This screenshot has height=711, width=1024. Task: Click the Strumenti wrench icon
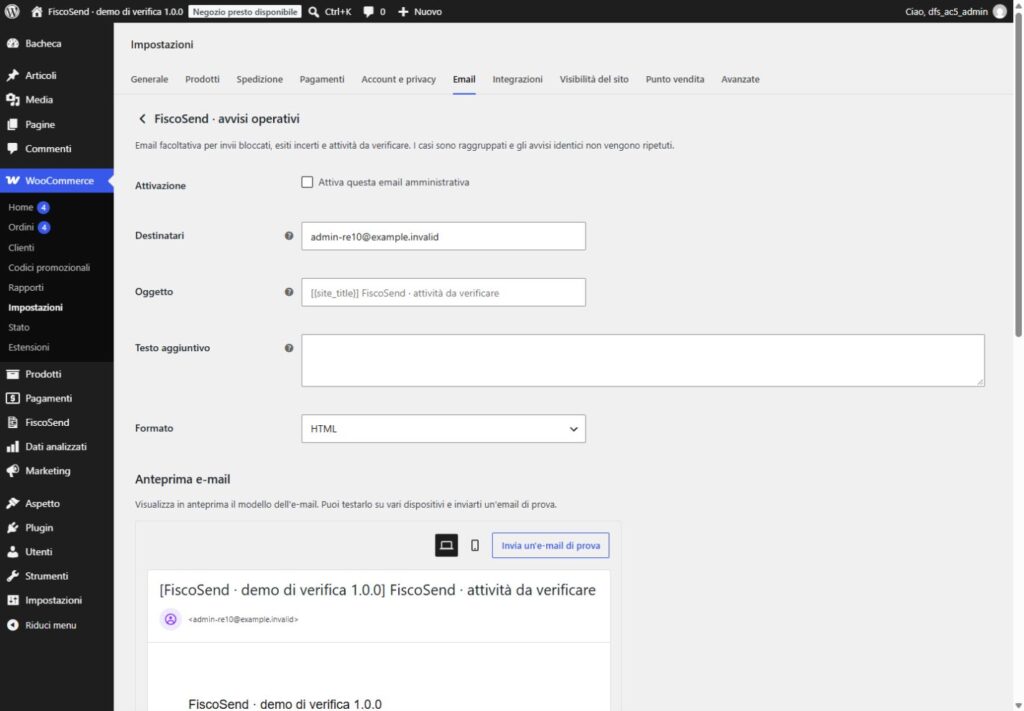(x=12, y=576)
